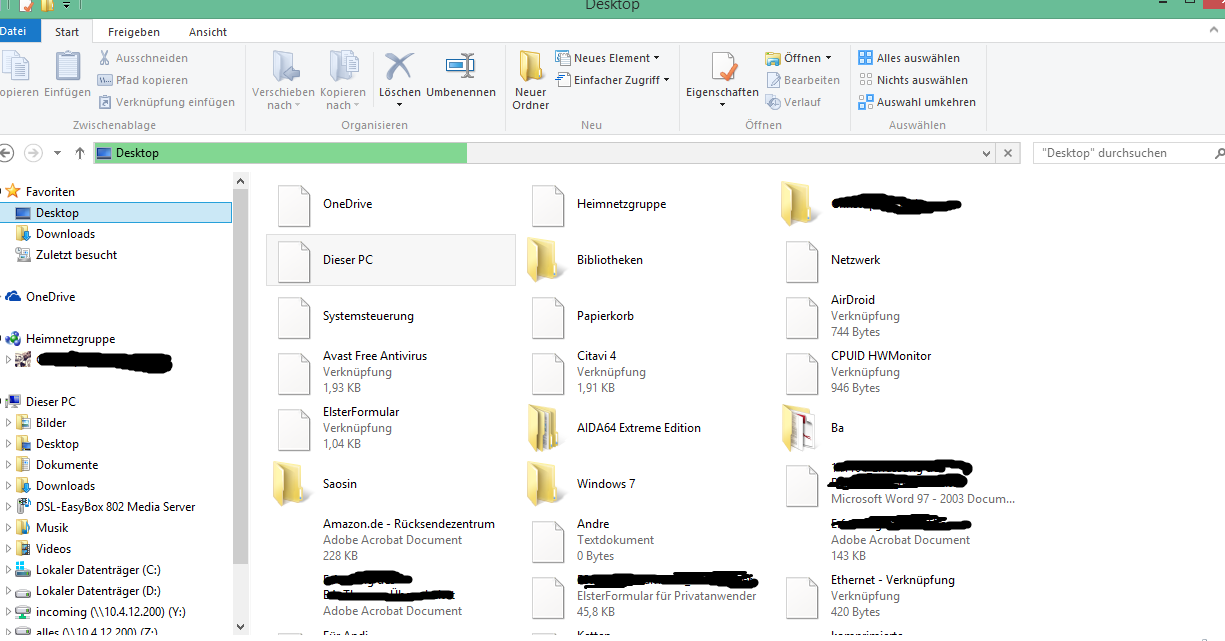Expand Dokumente tree node

9,465
